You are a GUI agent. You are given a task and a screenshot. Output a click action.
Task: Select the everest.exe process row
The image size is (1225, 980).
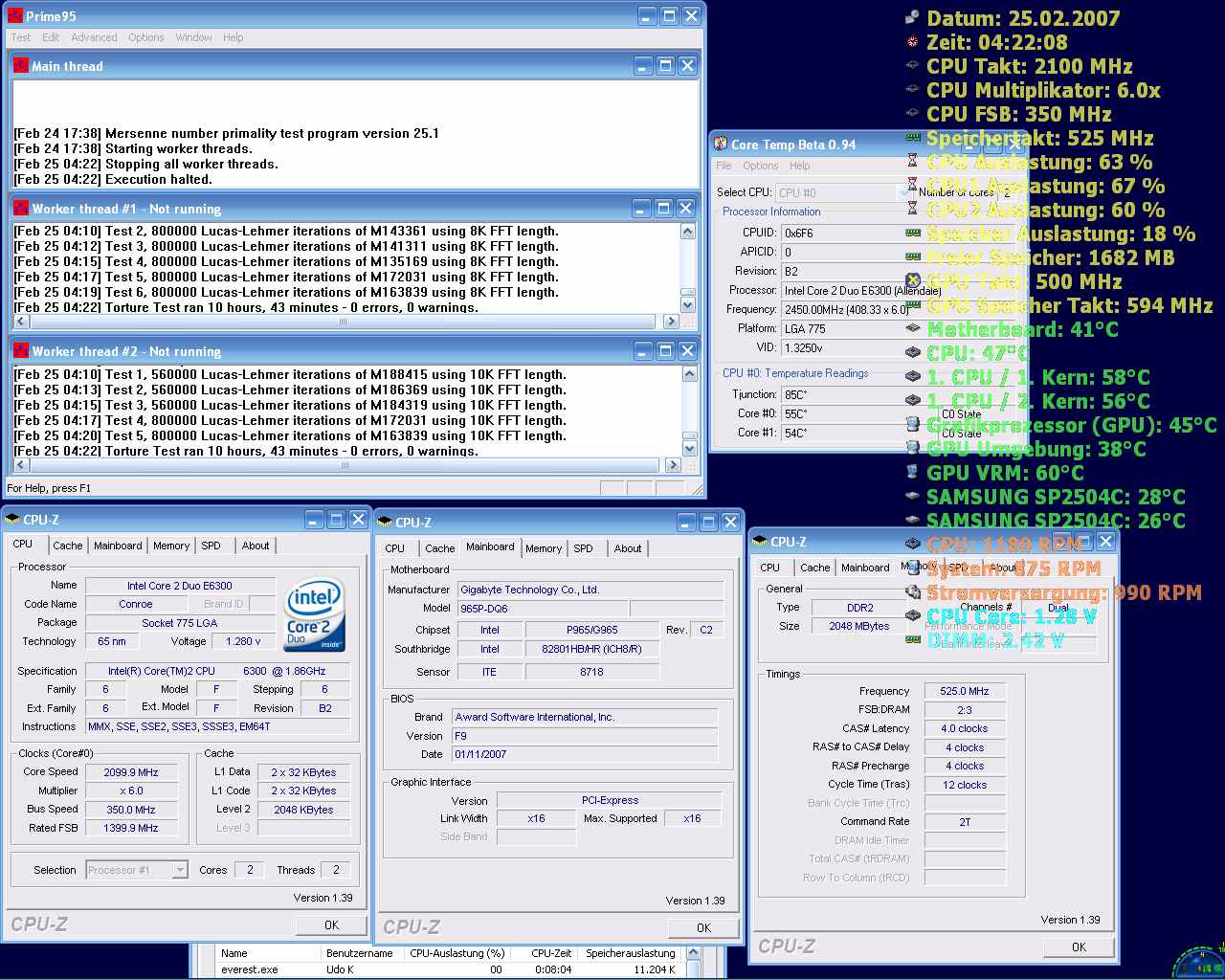(x=448, y=969)
